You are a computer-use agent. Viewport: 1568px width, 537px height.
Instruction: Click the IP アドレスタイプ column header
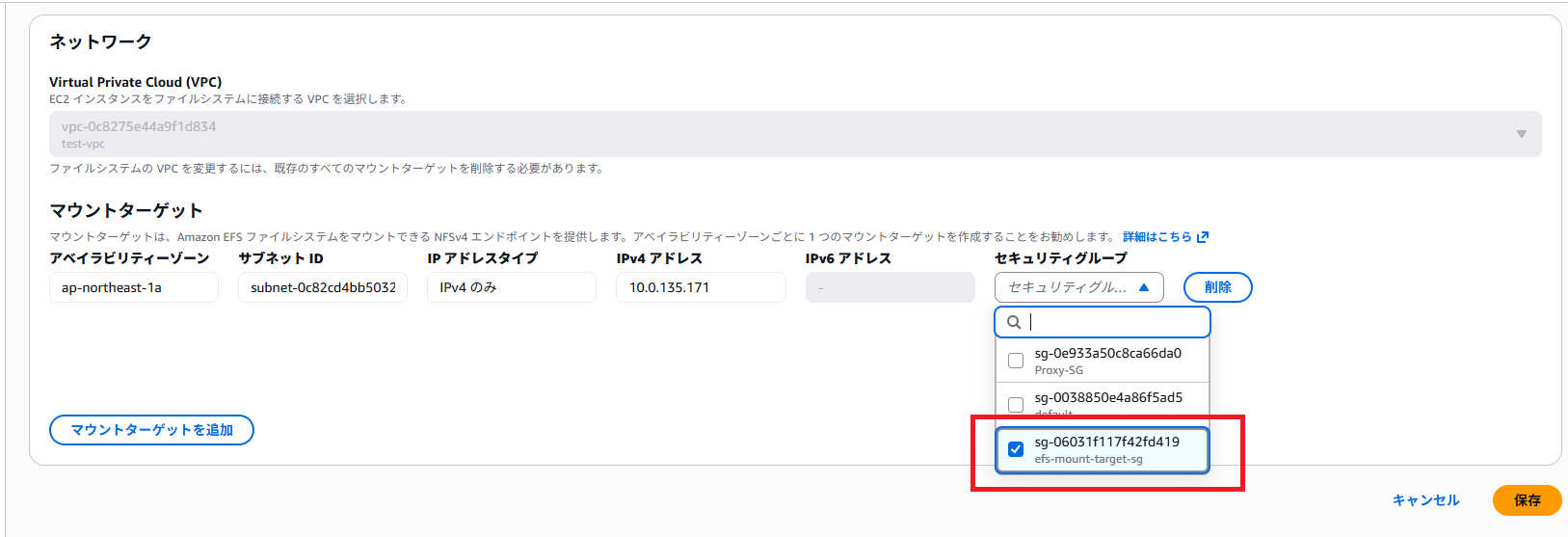click(483, 258)
